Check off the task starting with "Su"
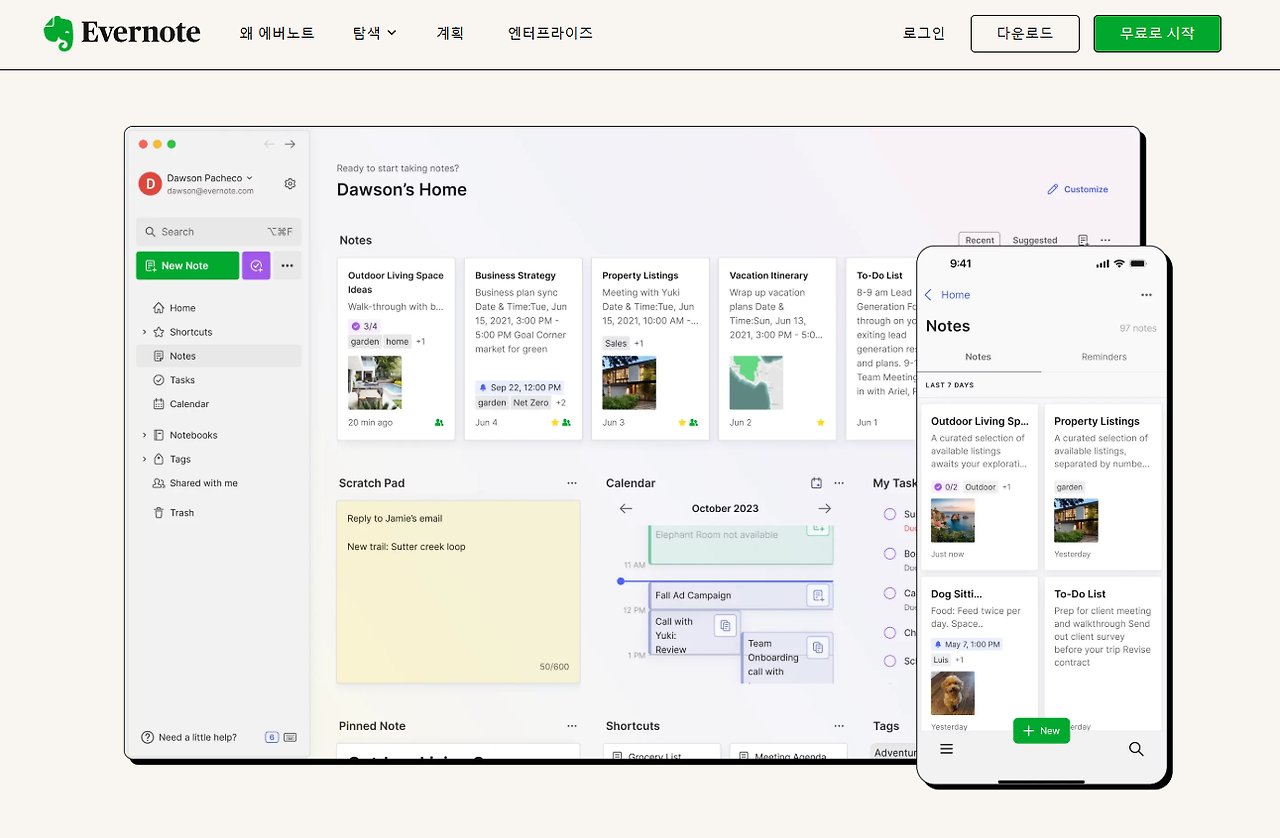 890,514
